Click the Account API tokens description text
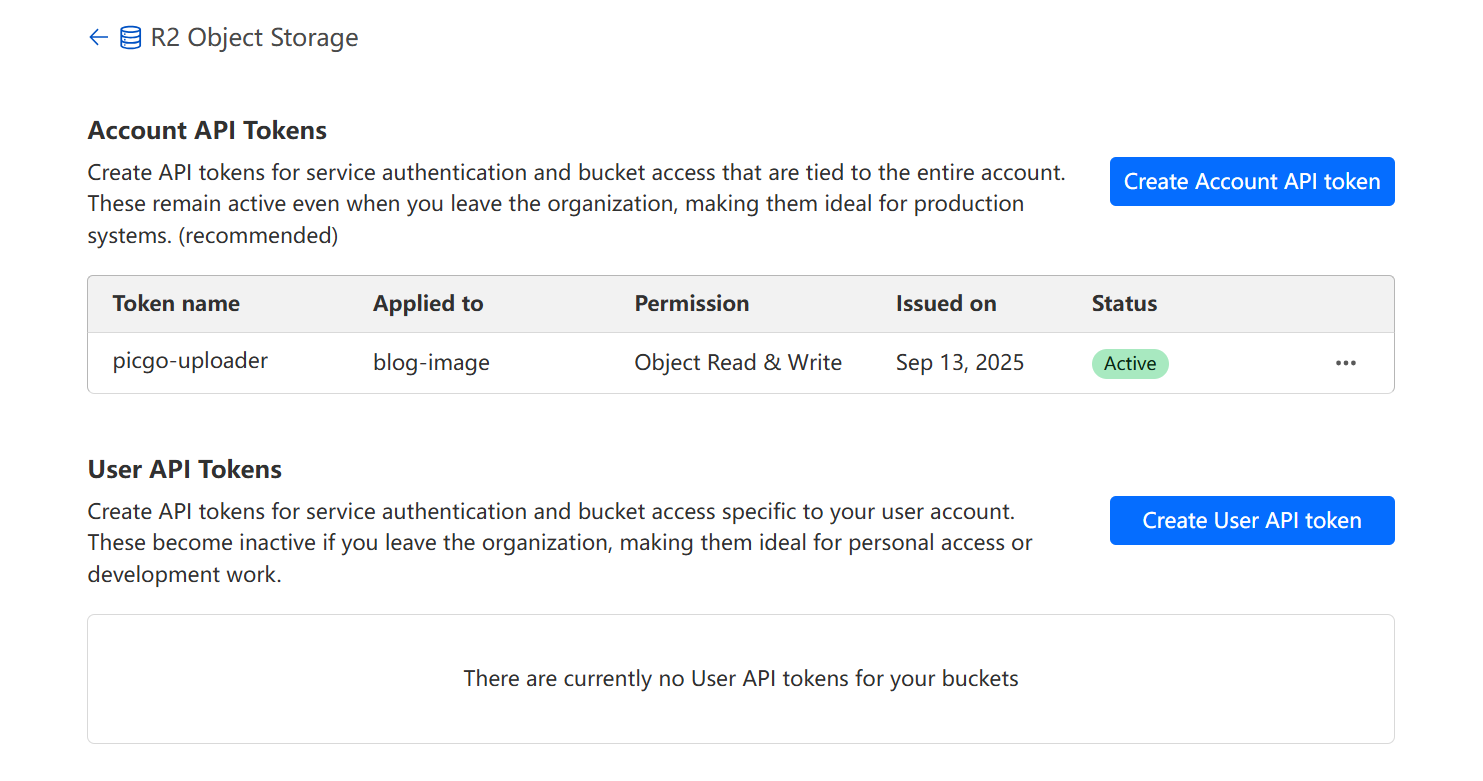 pos(577,204)
